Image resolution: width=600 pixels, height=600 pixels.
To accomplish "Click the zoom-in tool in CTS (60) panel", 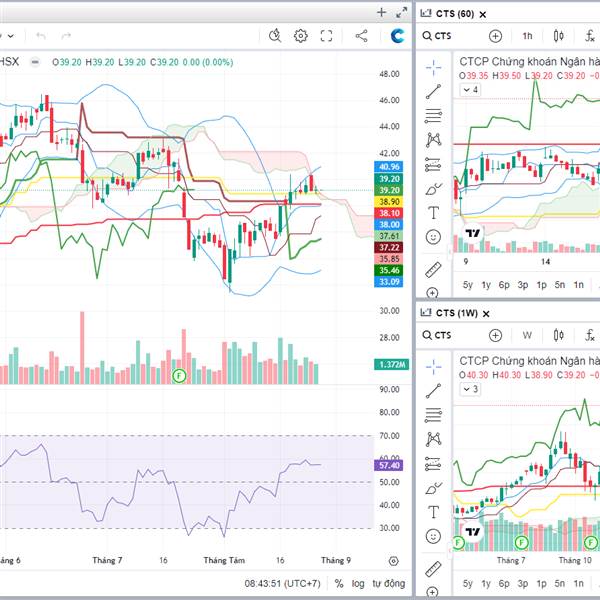I will (432, 293).
